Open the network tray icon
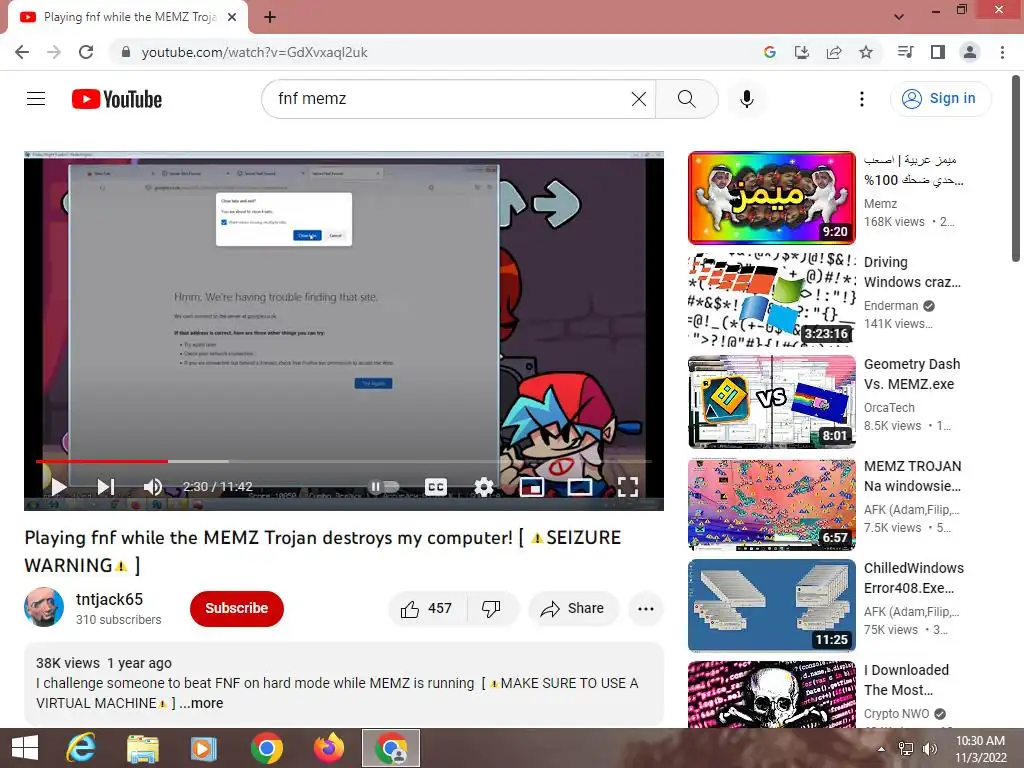The height and width of the screenshot is (768, 1024). pos(906,748)
